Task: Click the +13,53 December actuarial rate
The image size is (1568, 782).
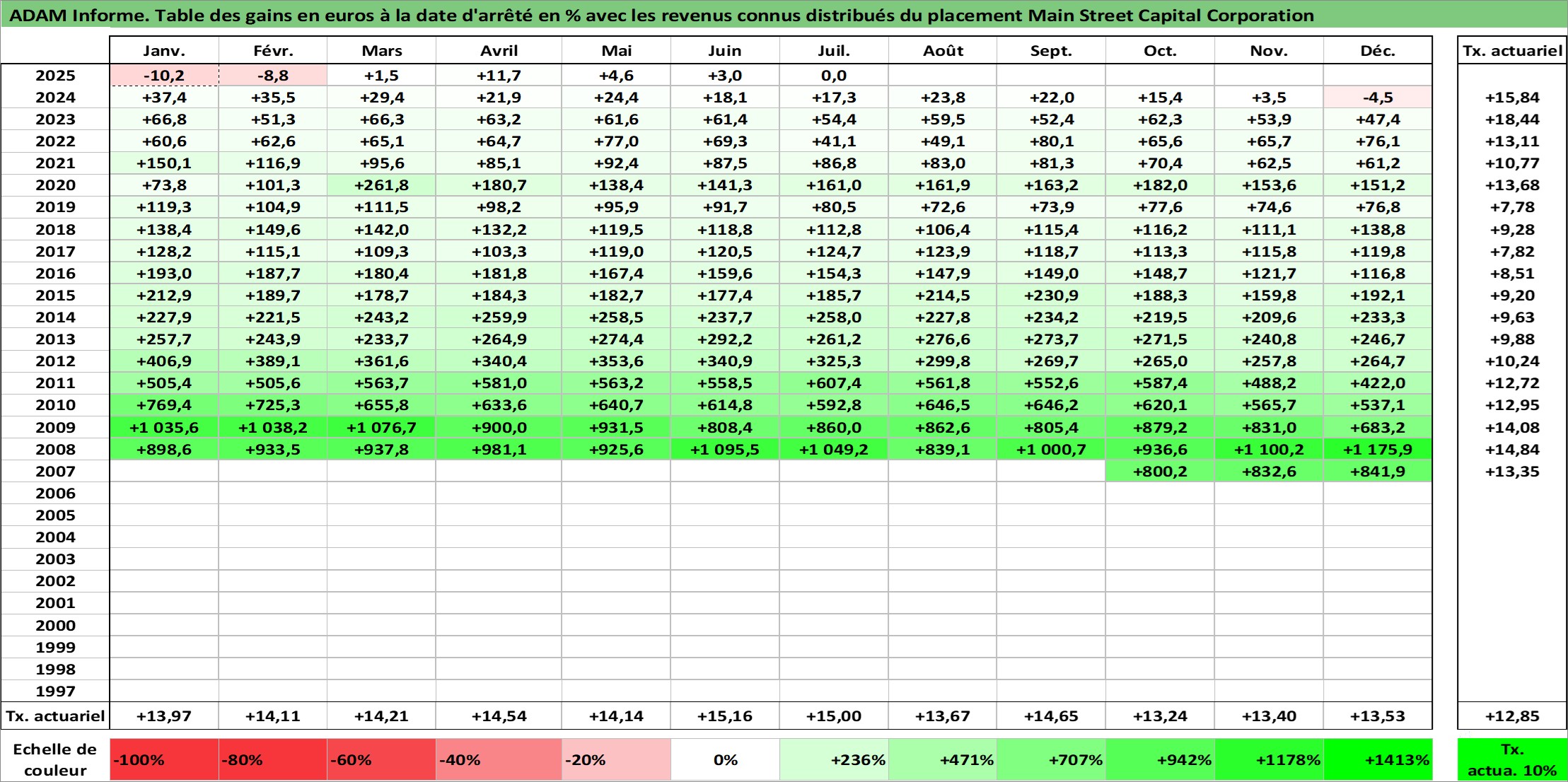Action: 1378,716
